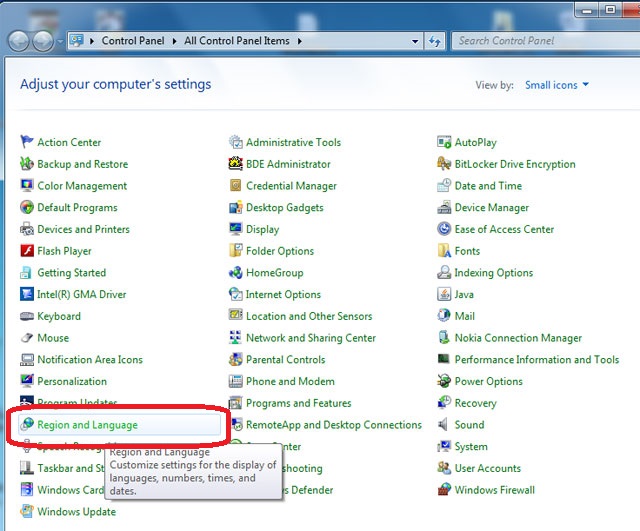The width and height of the screenshot is (640, 531).
Task: Expand the address bar history dropdown
Action: tap(415, 41)
